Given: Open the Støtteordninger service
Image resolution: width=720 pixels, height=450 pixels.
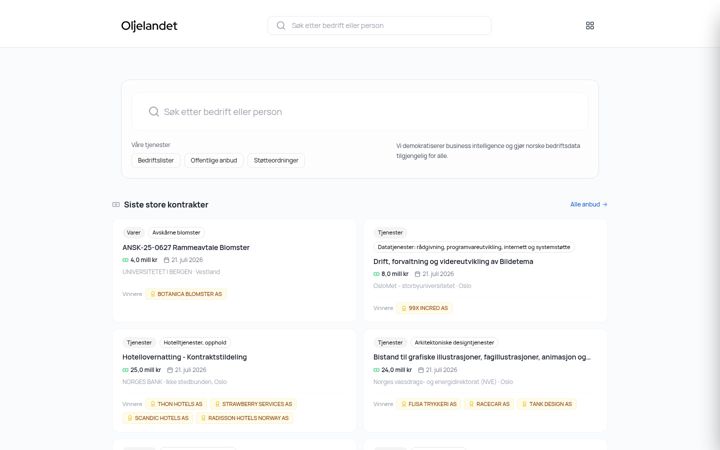Looking at the screenshot, I should tap(276, 160).
